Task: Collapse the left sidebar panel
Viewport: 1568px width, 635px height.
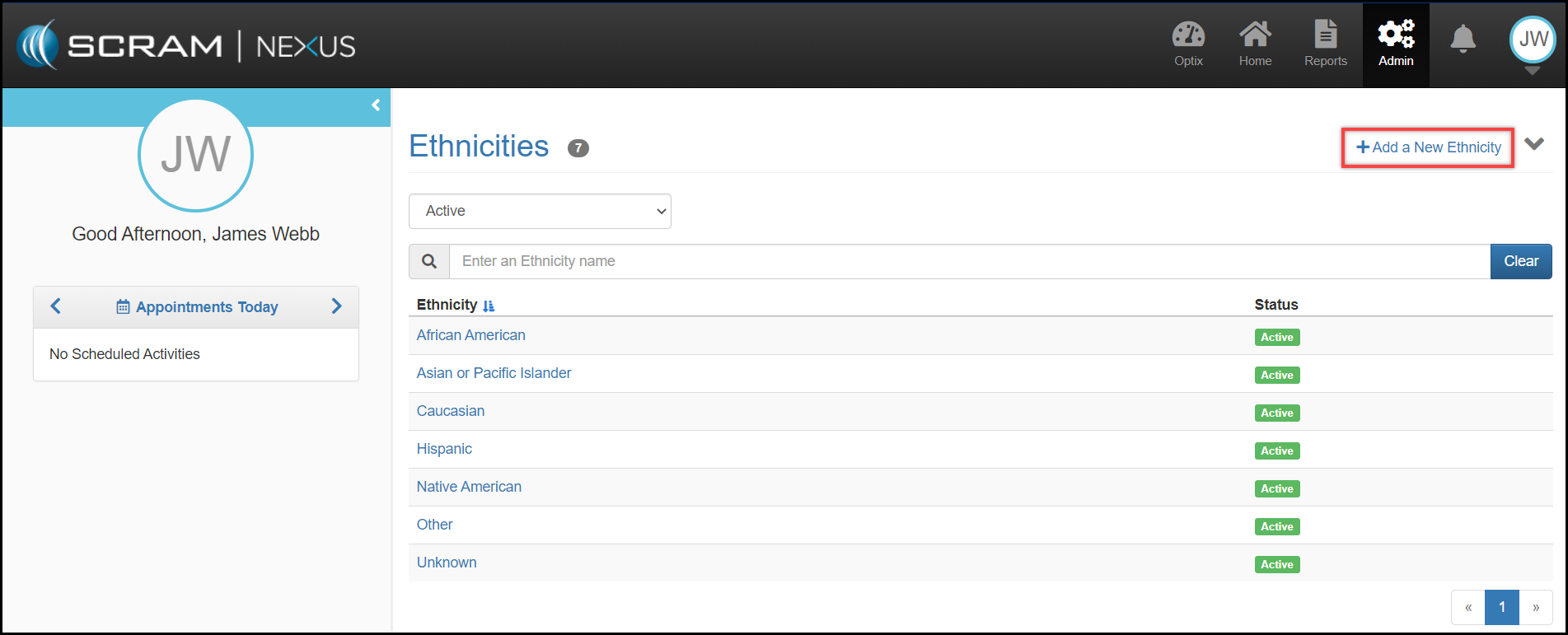Action: pyautogui.click(x=376, y=105)
